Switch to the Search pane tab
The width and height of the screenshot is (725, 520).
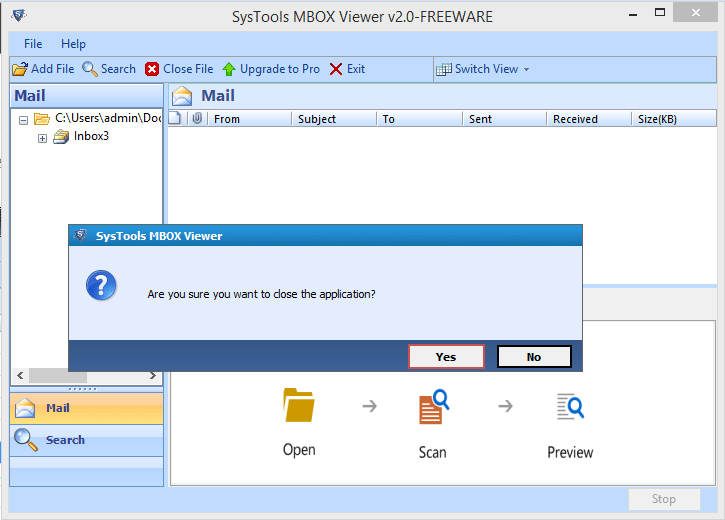[86, 440]
